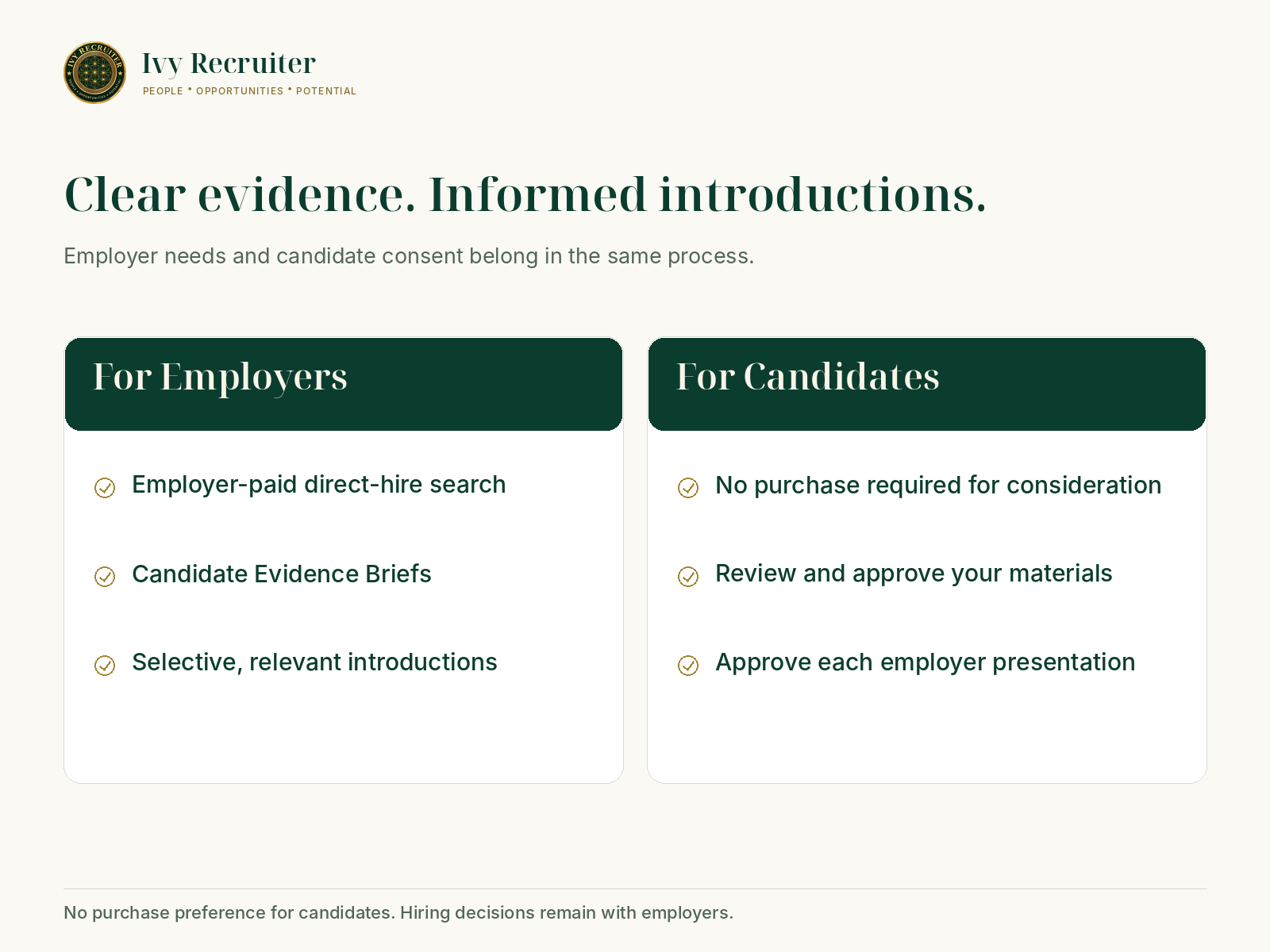Select the 'For Employers' card header
This screenshot has height=952, width=1270.
344,384
